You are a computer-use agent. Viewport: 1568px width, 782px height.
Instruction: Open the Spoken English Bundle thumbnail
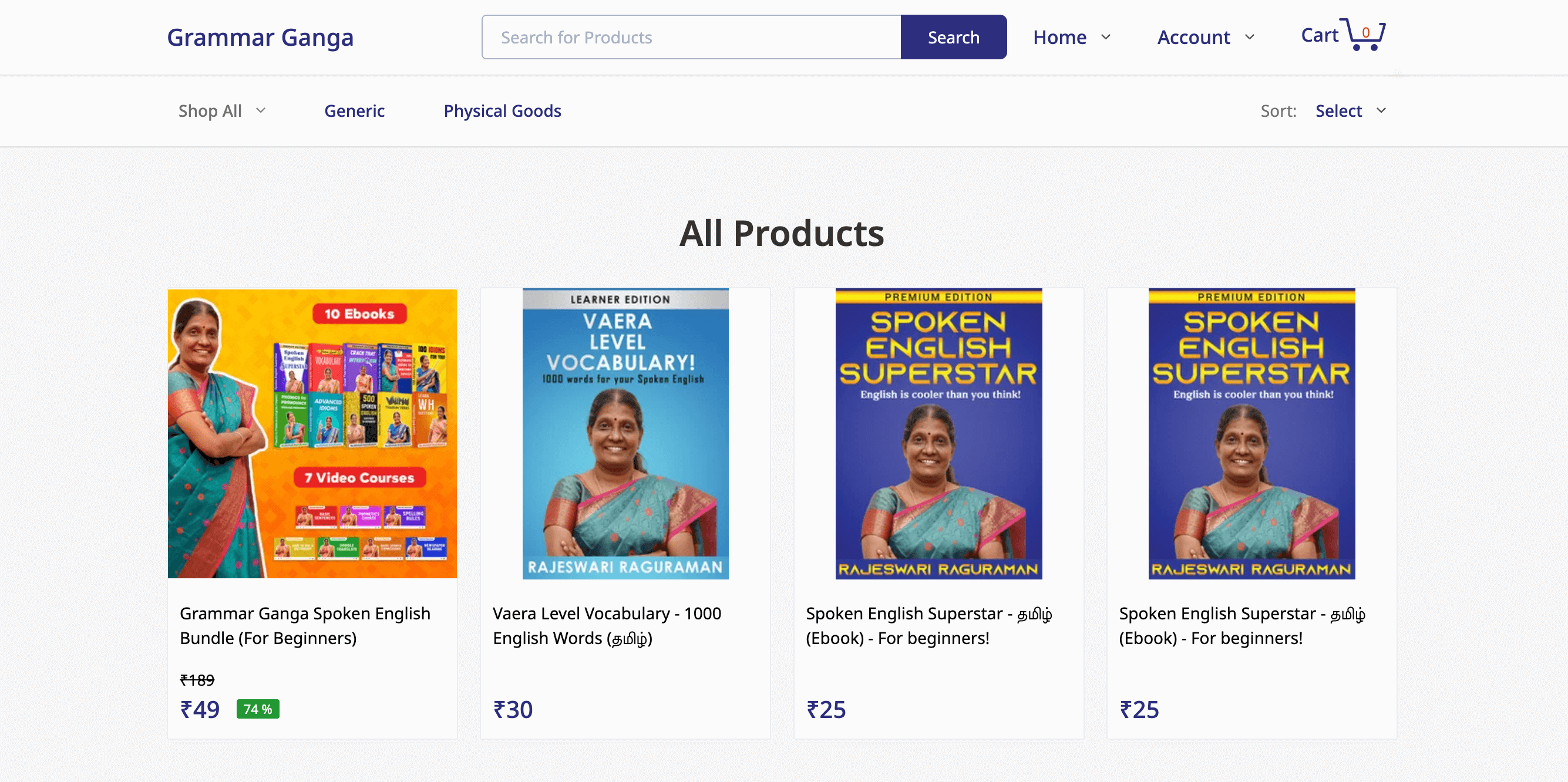pyautogui.click(x=312, y=433)
